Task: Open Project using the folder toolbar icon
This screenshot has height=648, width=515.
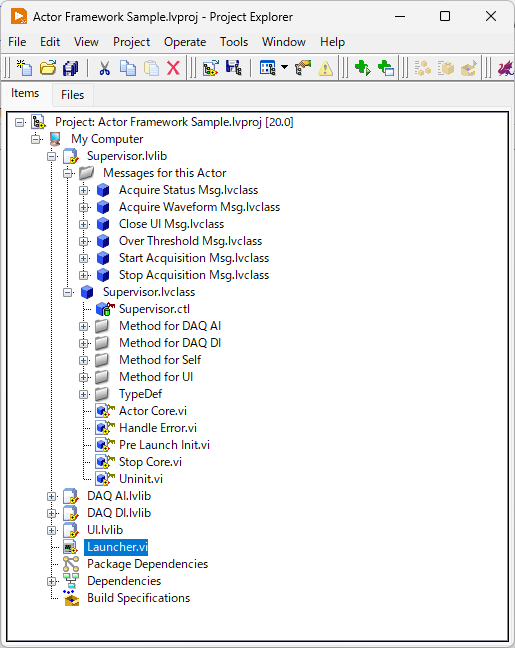Action: (x=48, y=68)
